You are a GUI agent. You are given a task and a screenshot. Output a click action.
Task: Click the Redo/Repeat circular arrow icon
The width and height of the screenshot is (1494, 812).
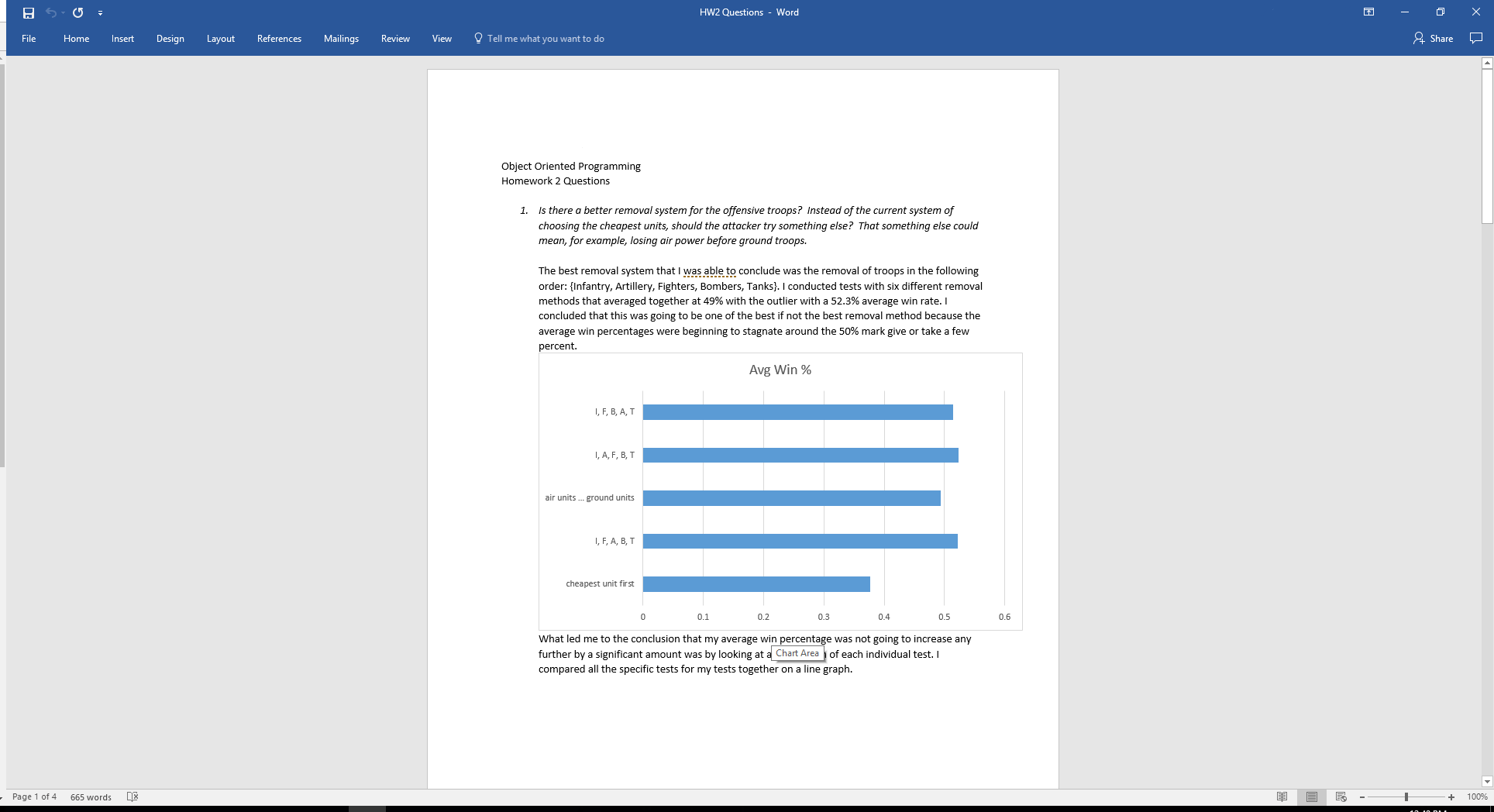77,12
